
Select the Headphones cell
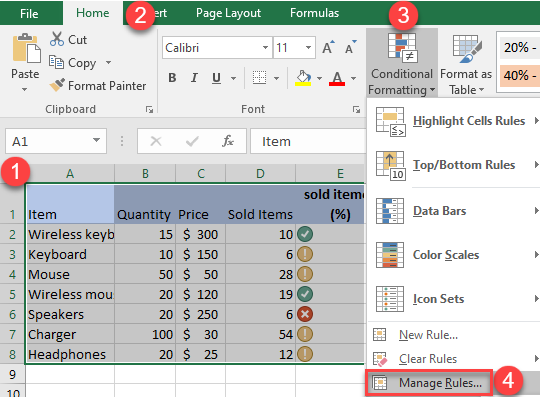click(70, 354)
